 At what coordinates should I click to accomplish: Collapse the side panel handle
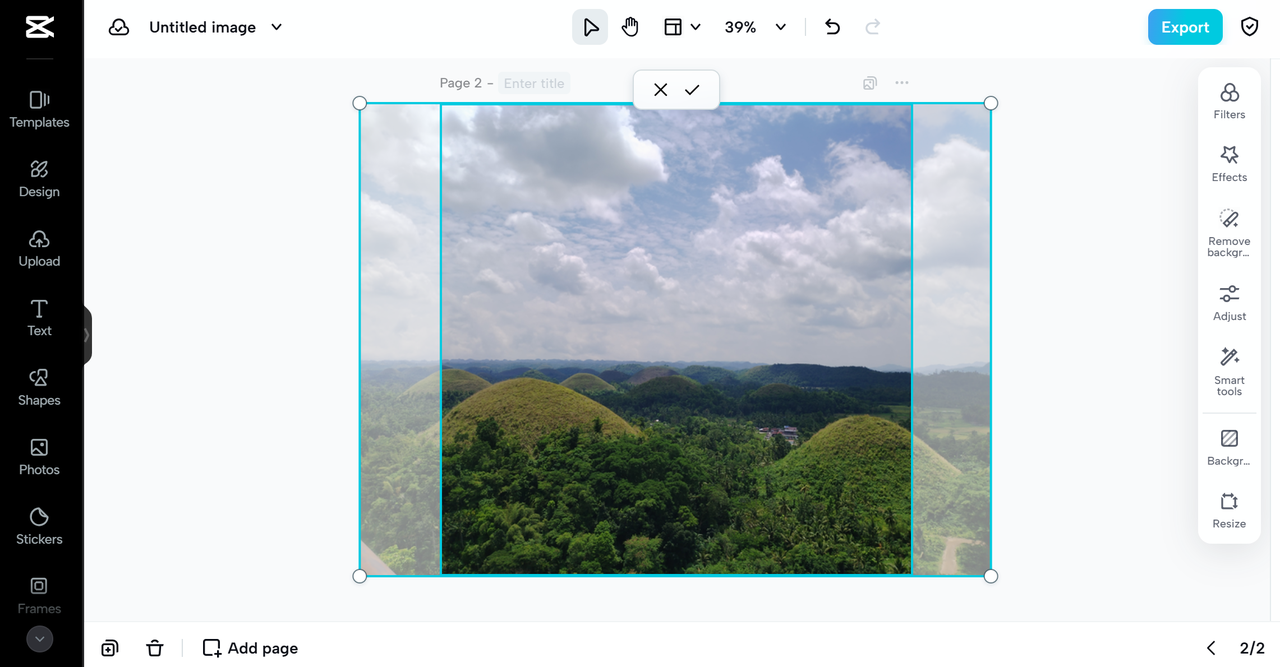[87, 335]
